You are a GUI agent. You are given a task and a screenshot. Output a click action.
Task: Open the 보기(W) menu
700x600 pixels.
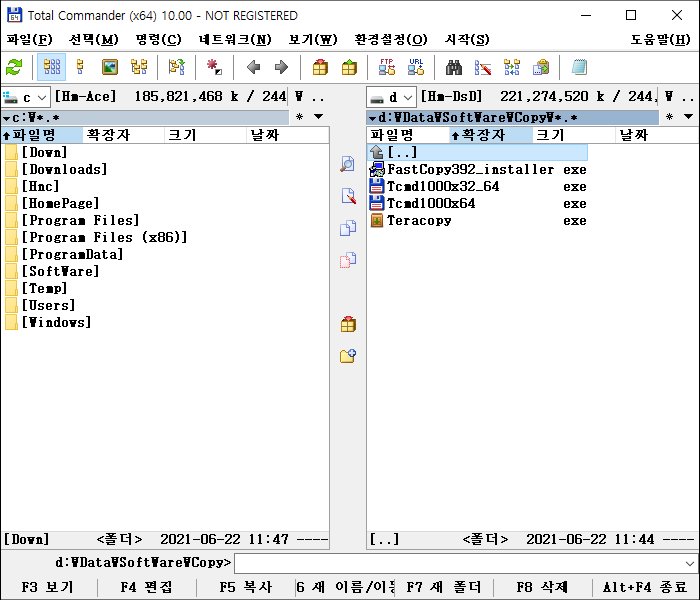click(313, 39)
